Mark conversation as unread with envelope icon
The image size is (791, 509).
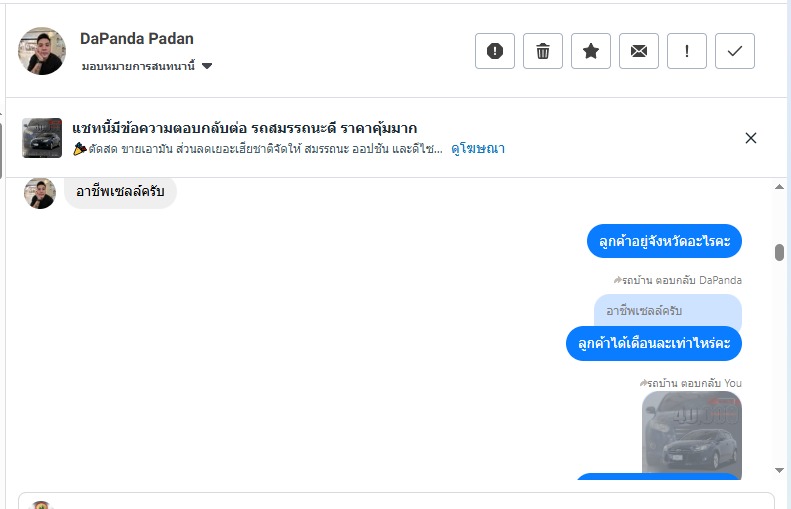tap(639, 51)
